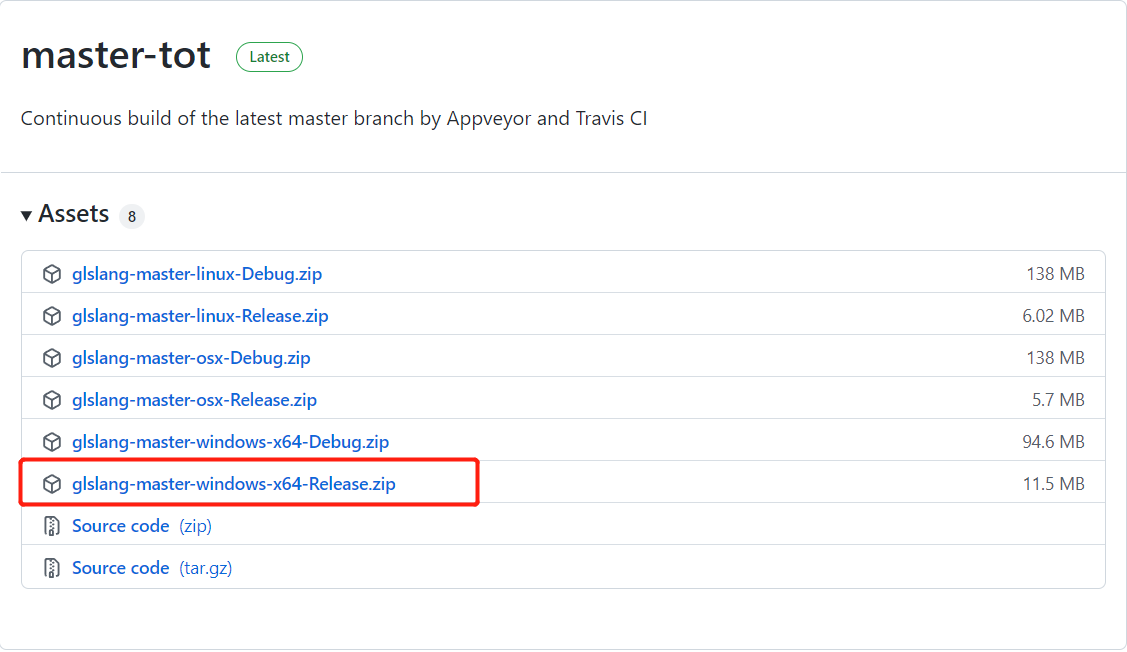Click the package icon next to glslang-master-linux-Release.zip

coord(51,315)
